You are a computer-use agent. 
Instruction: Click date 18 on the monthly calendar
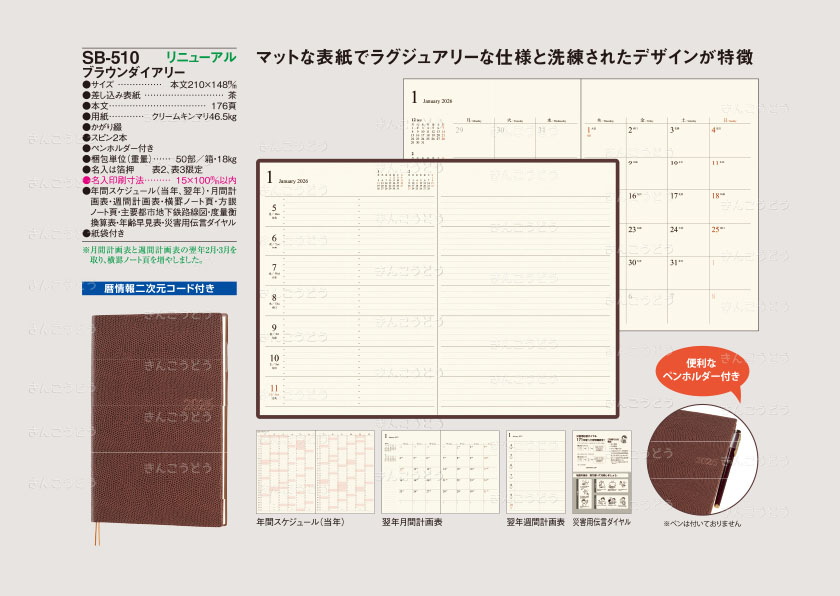tap(716, 196)
